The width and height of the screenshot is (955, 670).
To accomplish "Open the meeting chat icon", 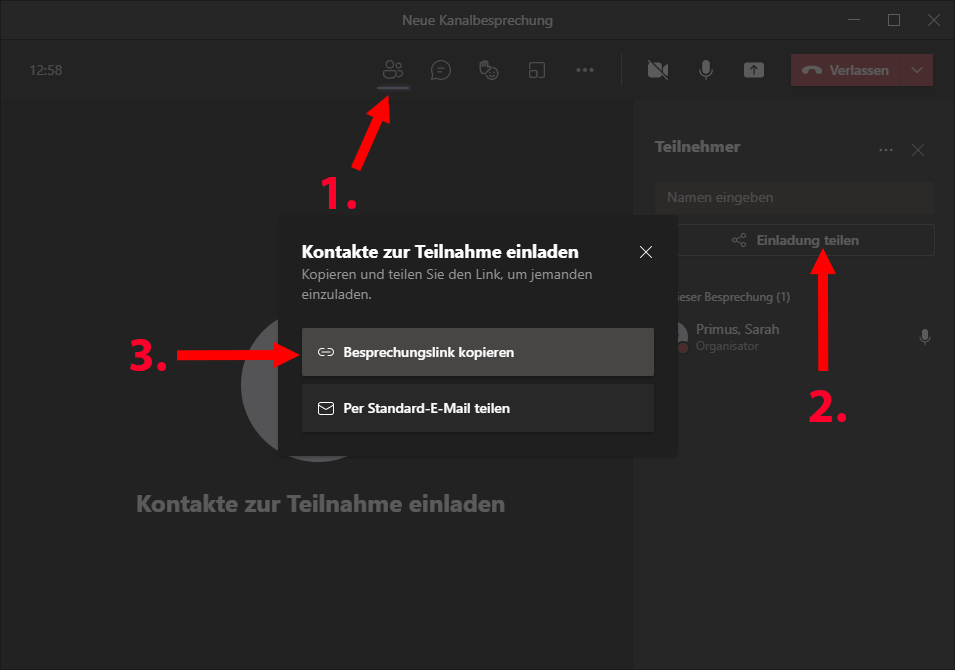I will click(x=441, y=70).
